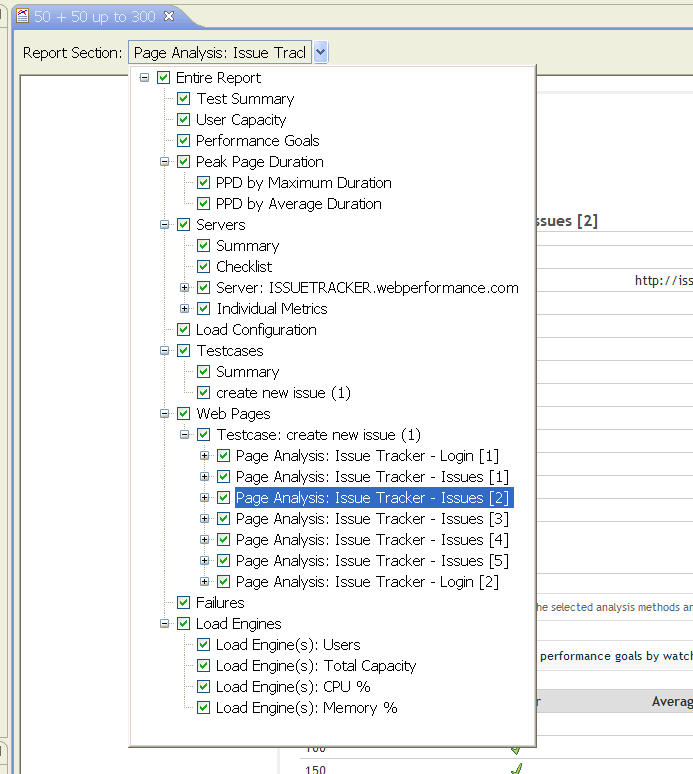
Task: Select Page Analysis: Issue Tracker - Issues [4]
Action: tap(372, 540)
